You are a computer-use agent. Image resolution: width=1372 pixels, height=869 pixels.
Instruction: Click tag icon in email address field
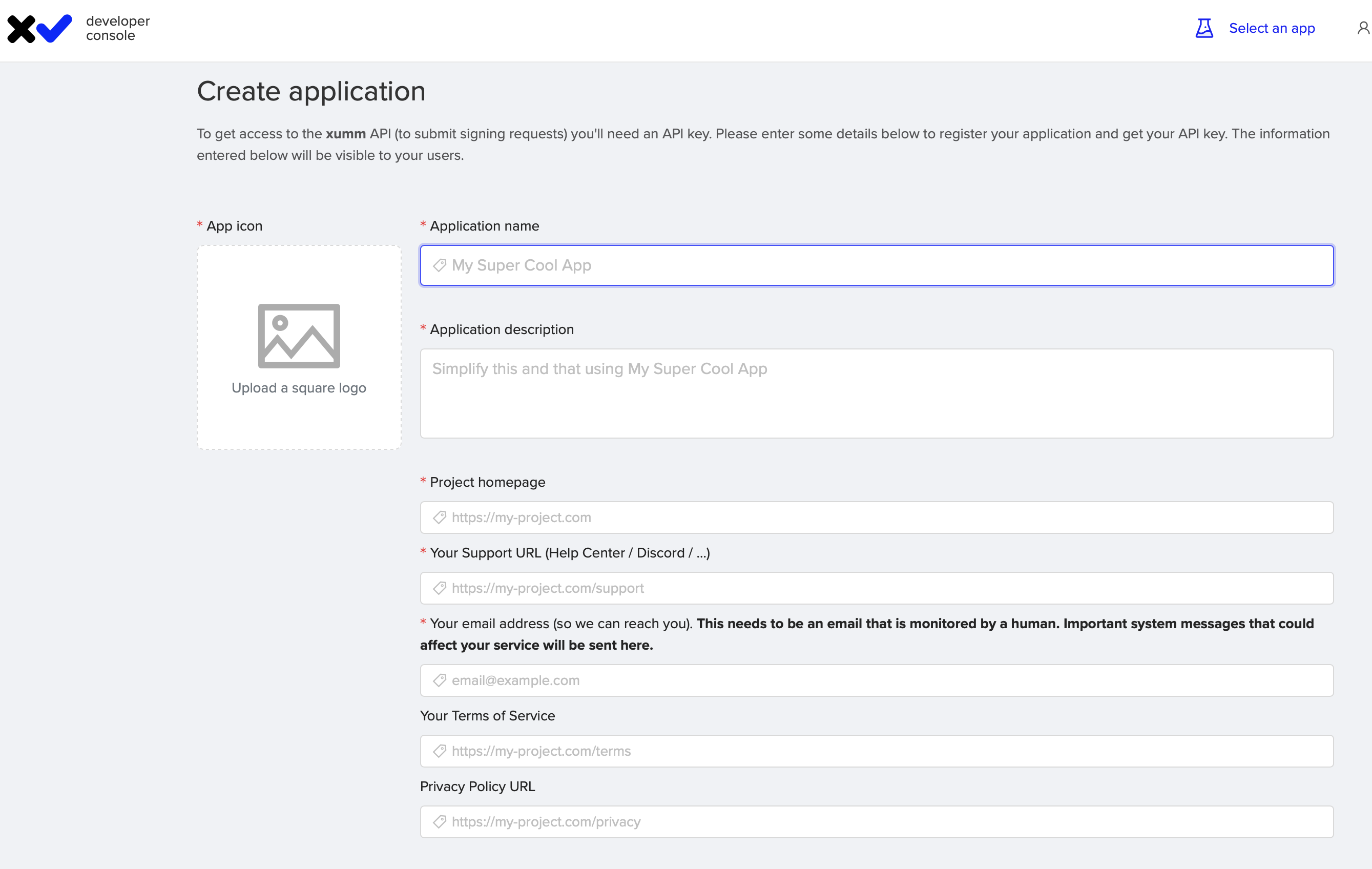(439, 680)
